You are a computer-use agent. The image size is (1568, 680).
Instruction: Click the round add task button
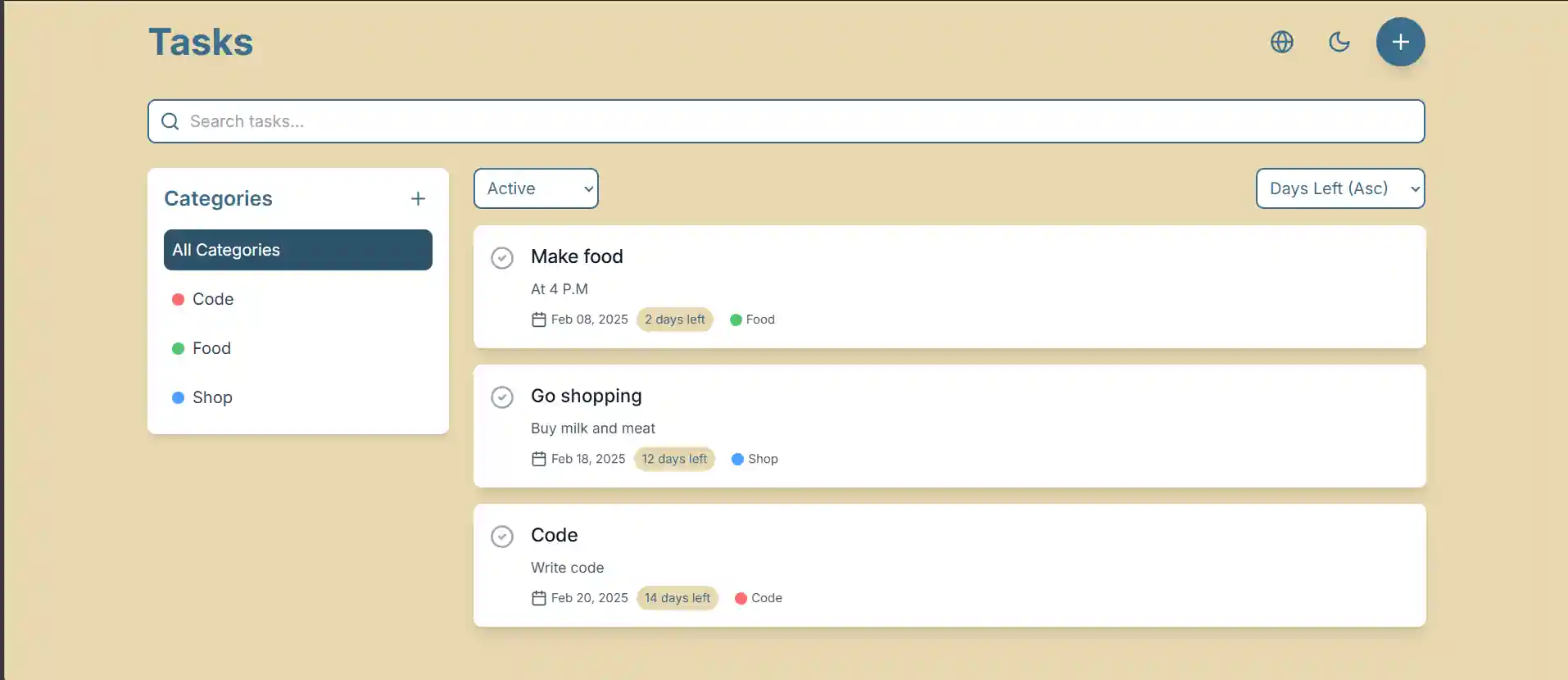point(1400,42)
